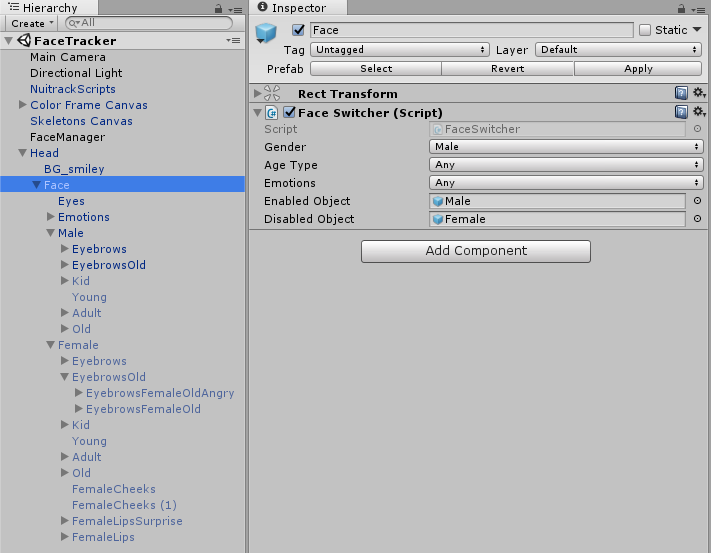
Task: Select FaceManager in the hierarchy
Action: pos(67,137)
